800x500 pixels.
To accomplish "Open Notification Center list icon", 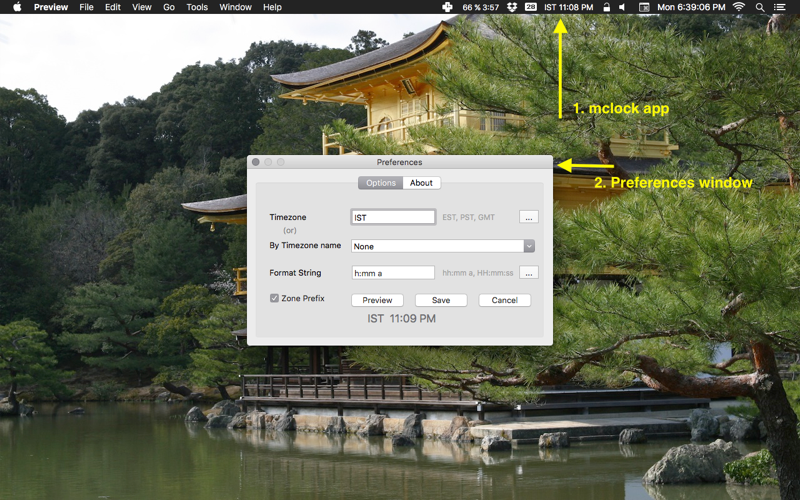I will (779, 7).
